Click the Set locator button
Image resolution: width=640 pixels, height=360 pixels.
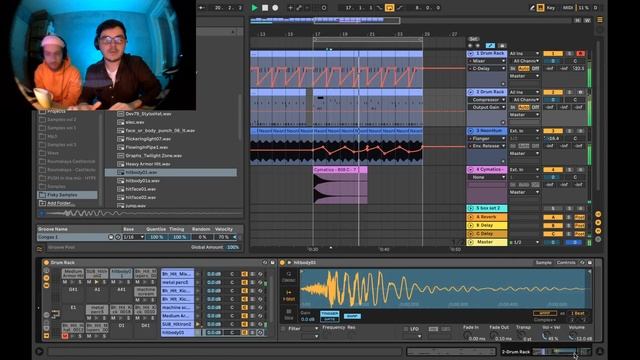(x=473, y=39)
